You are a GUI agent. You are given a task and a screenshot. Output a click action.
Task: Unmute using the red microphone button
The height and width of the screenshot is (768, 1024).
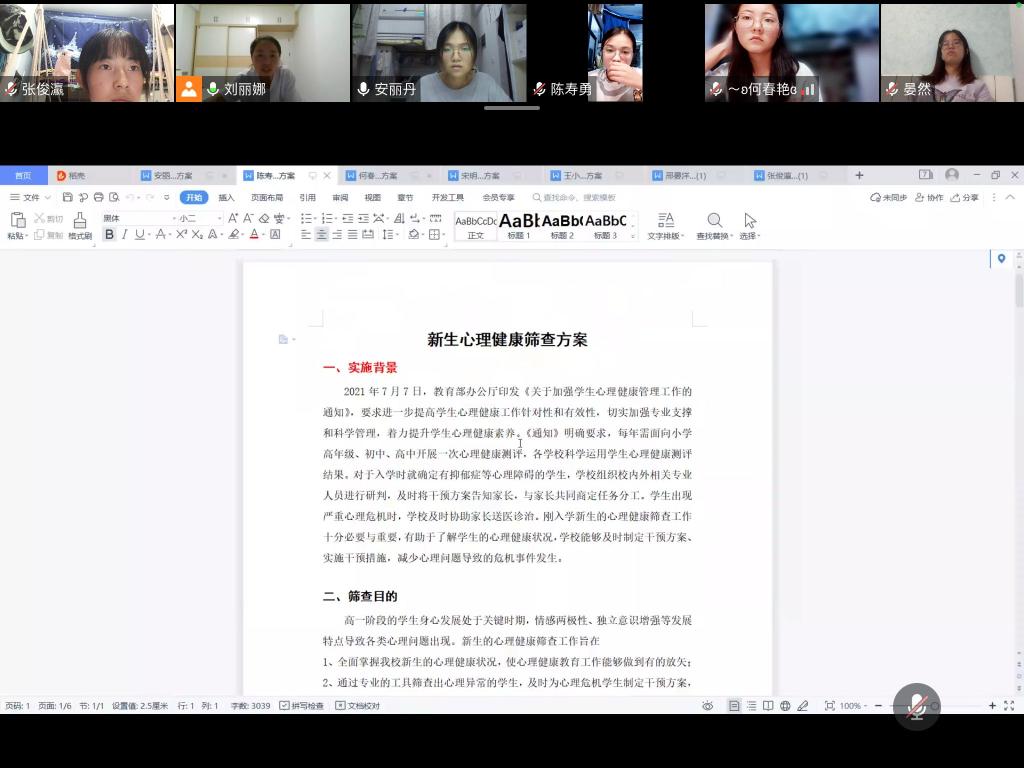pyautogui.click(x=916, y=706)
